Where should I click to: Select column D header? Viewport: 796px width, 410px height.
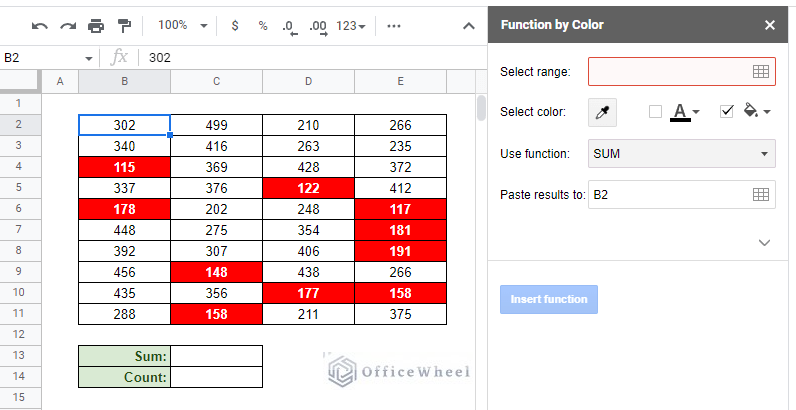(x=308, y=81)
